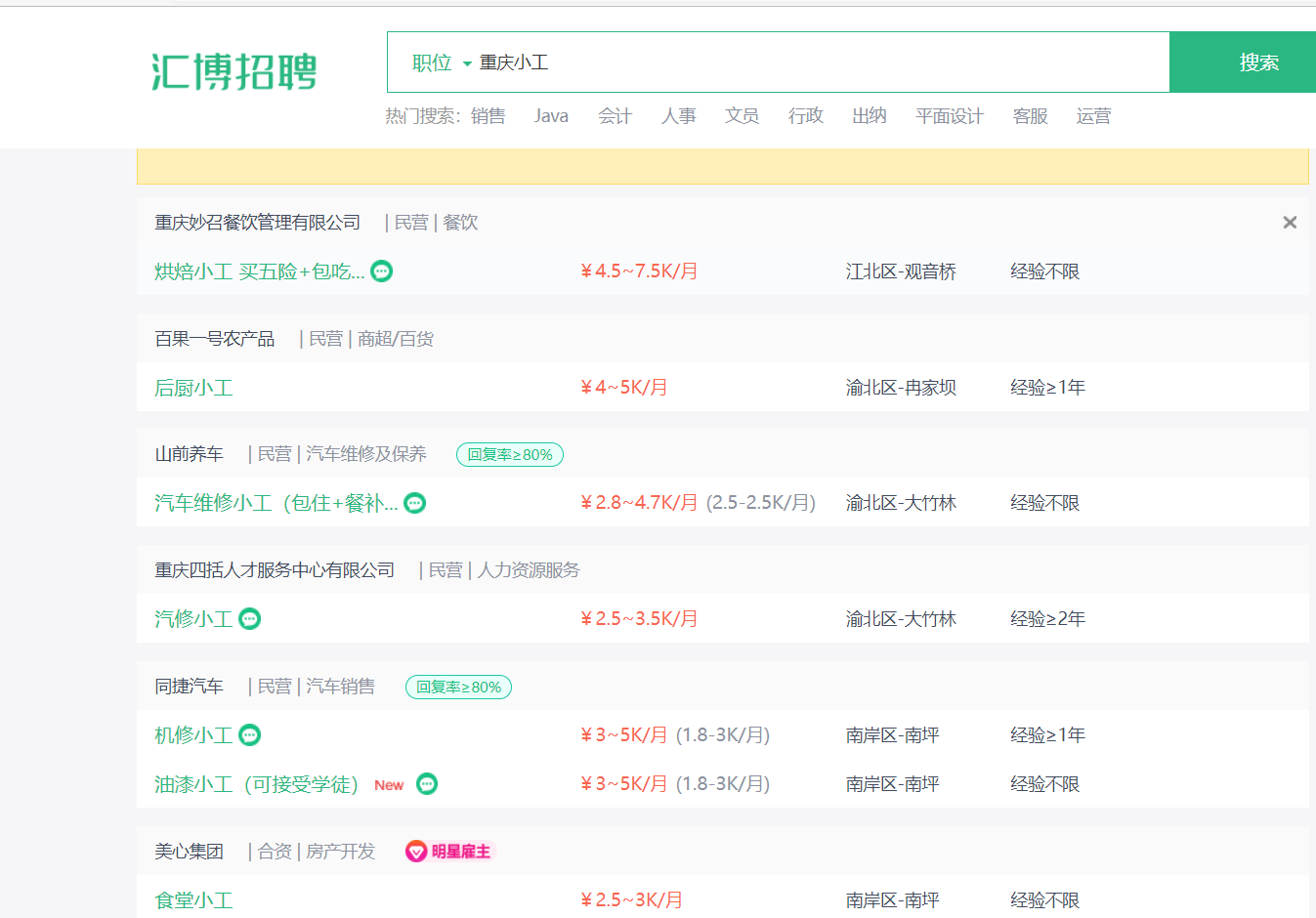1316x918 pixels.
Task: Click the green 搜索 button
Action: (x=1243, y=63)
